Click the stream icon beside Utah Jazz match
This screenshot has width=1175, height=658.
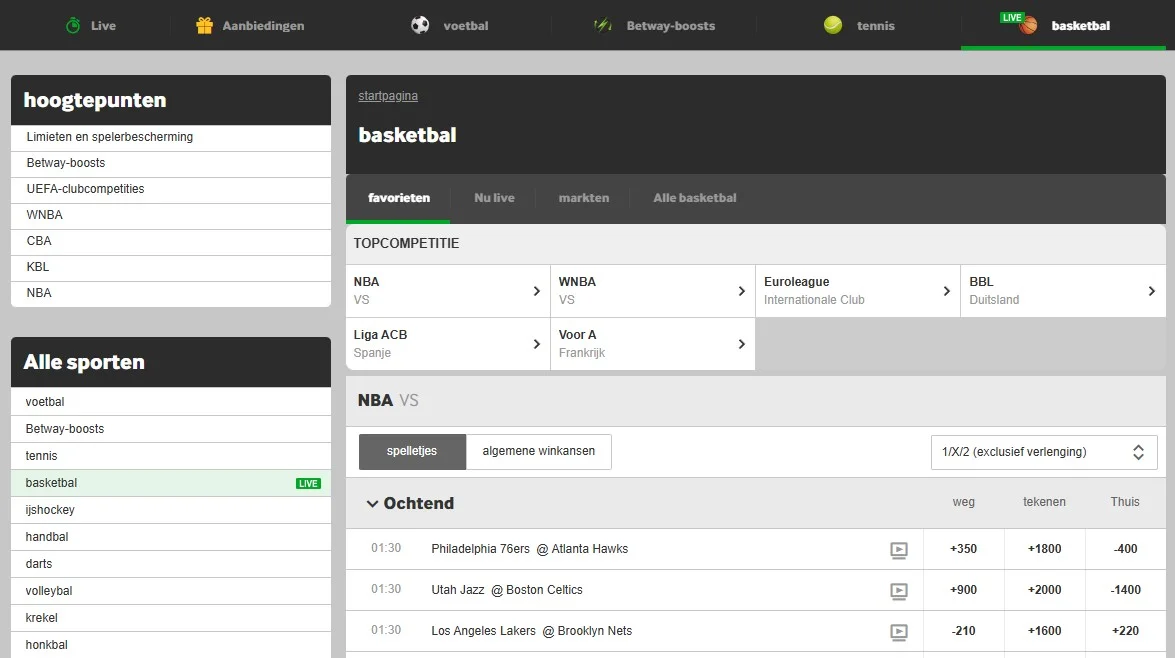pos(897,590)
